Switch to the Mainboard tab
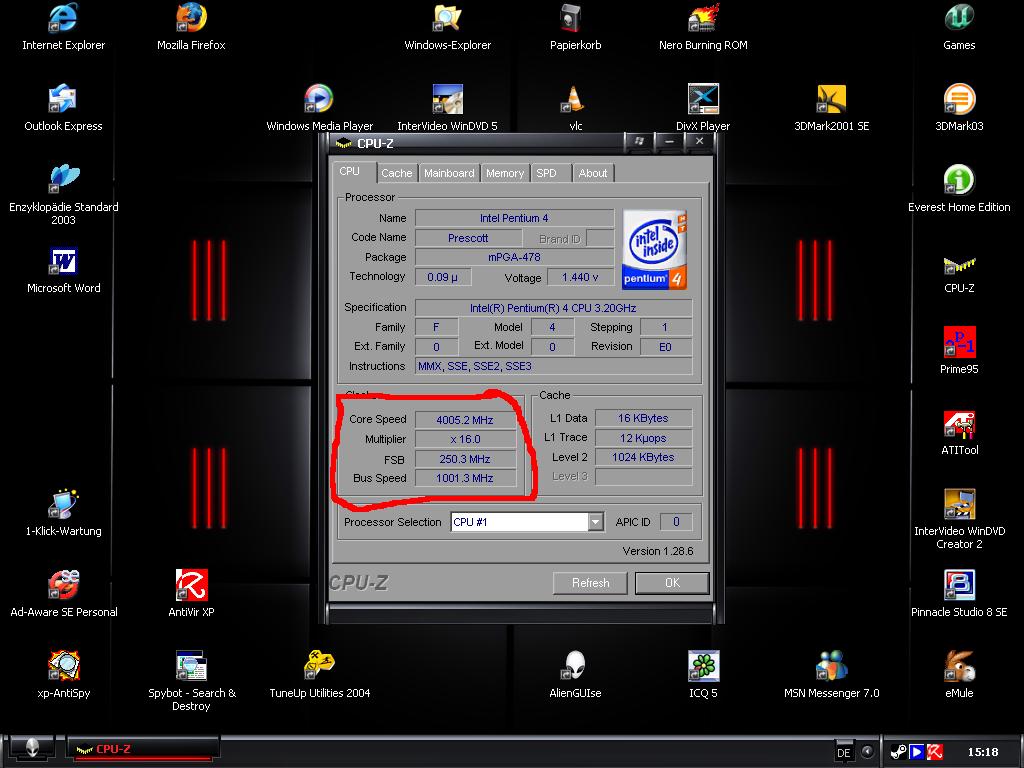The height and width of the screenshot is (768, 1024). click(449, 173)
